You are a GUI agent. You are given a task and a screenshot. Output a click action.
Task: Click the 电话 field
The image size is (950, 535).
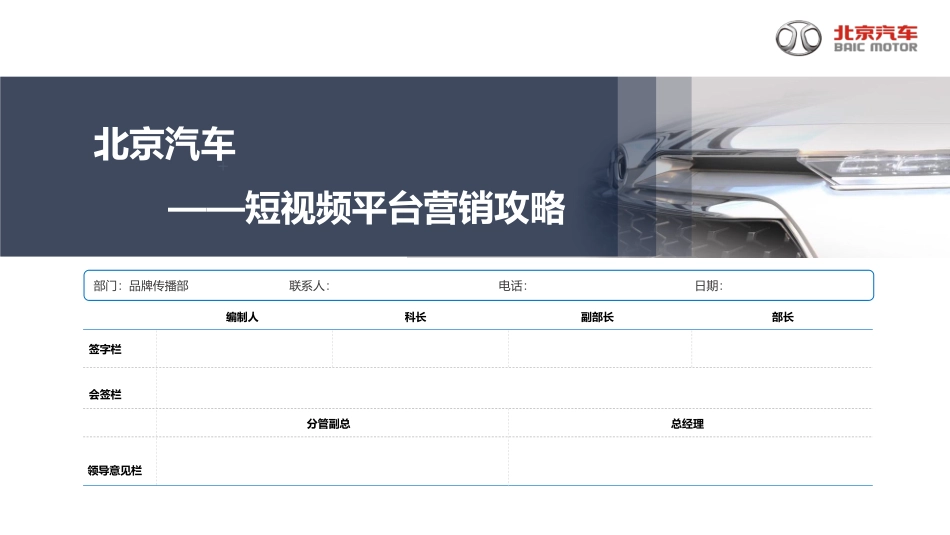(x=512, y=286)
